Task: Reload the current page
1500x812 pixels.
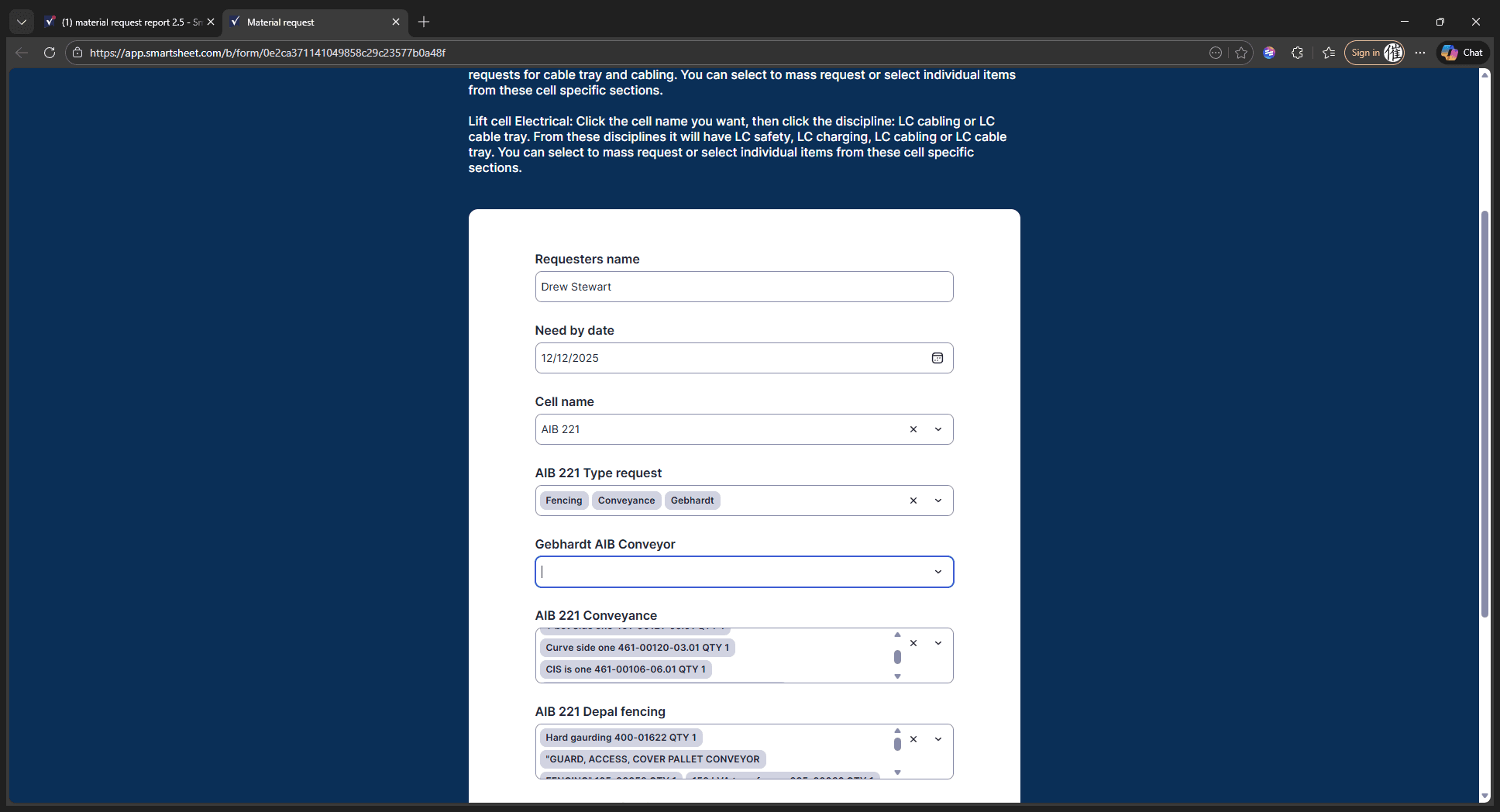Action: [50, 53]
